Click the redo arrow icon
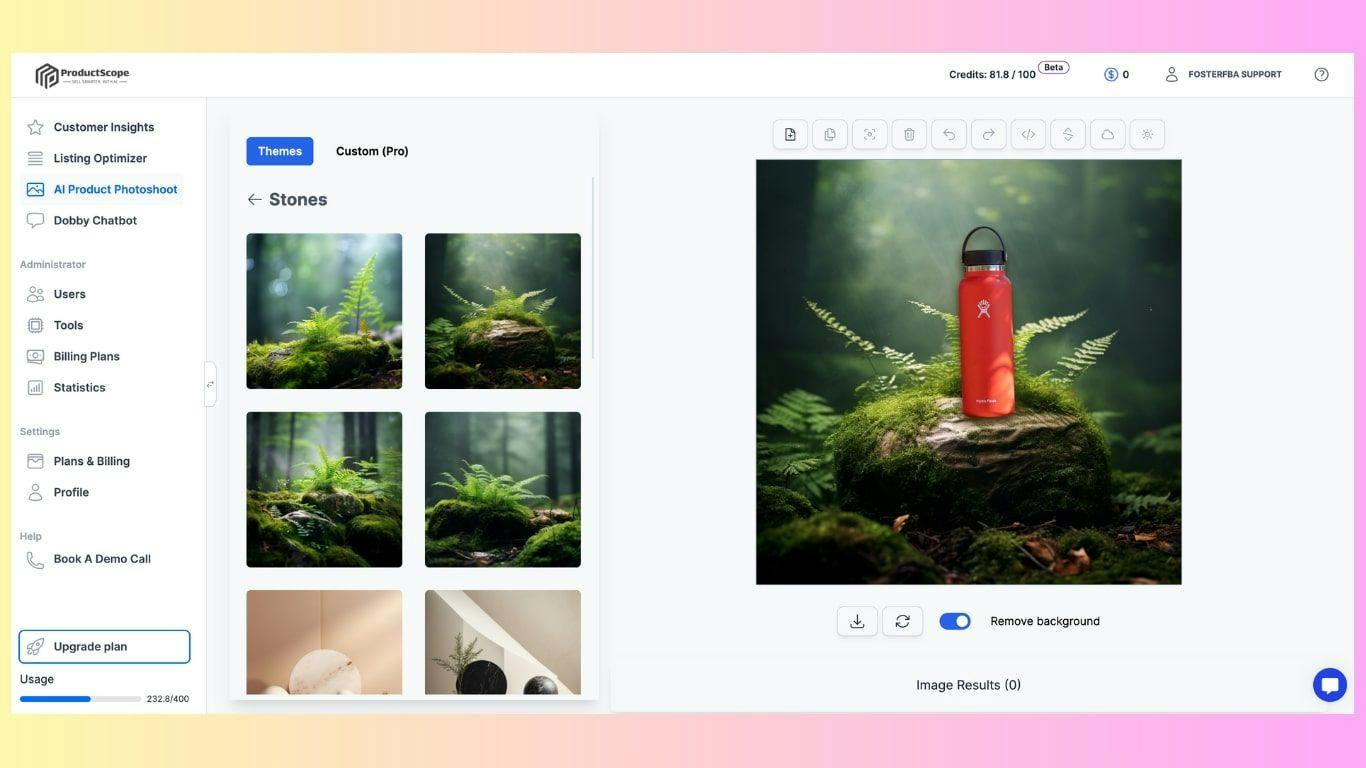 988,135
